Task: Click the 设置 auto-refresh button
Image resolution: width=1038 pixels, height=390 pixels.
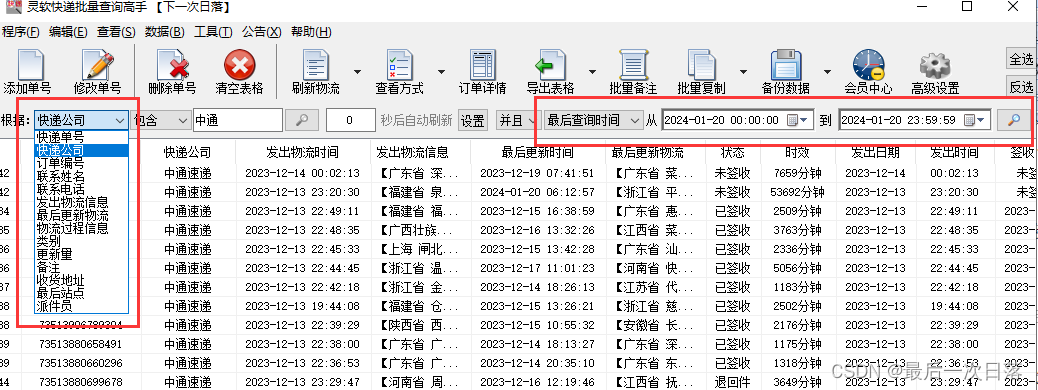Action: pyautogui.click(x=473, y=120)
